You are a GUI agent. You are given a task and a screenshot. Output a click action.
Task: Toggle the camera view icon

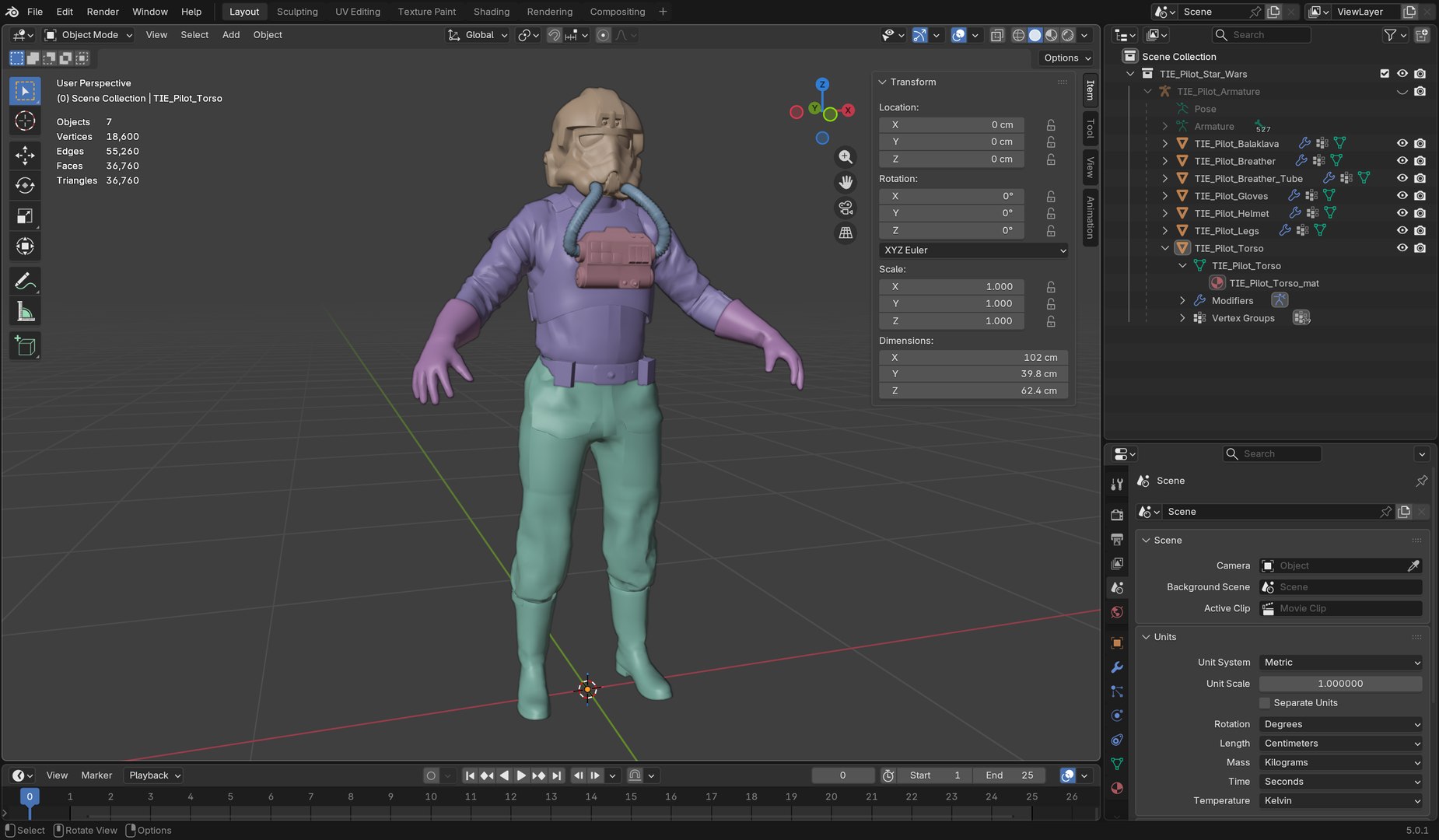click(846, 208)
